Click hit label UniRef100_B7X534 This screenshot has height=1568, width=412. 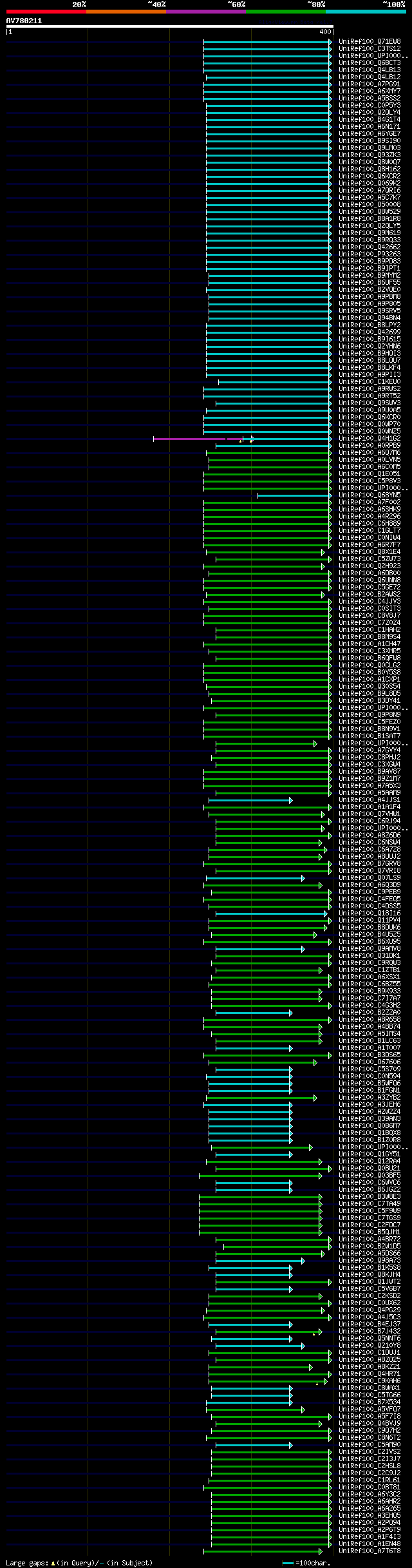pyautogui.click(x=370, y=1402)
